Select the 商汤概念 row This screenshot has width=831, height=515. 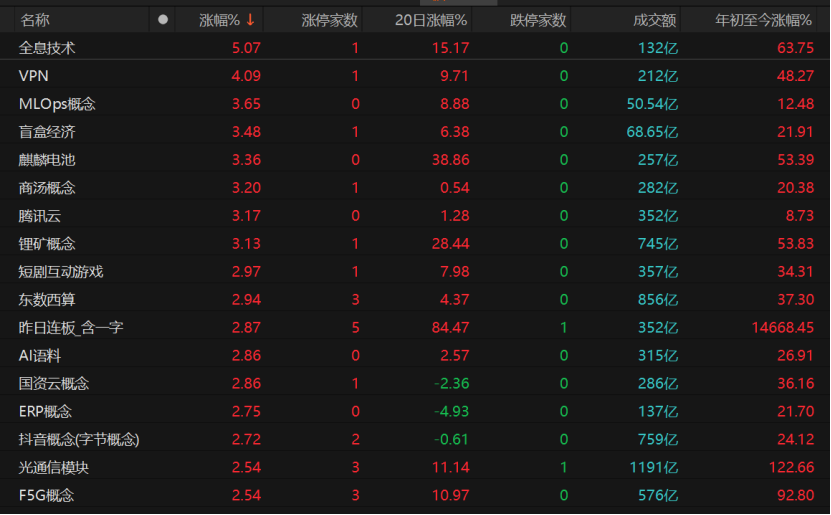(x=416, y=188)
